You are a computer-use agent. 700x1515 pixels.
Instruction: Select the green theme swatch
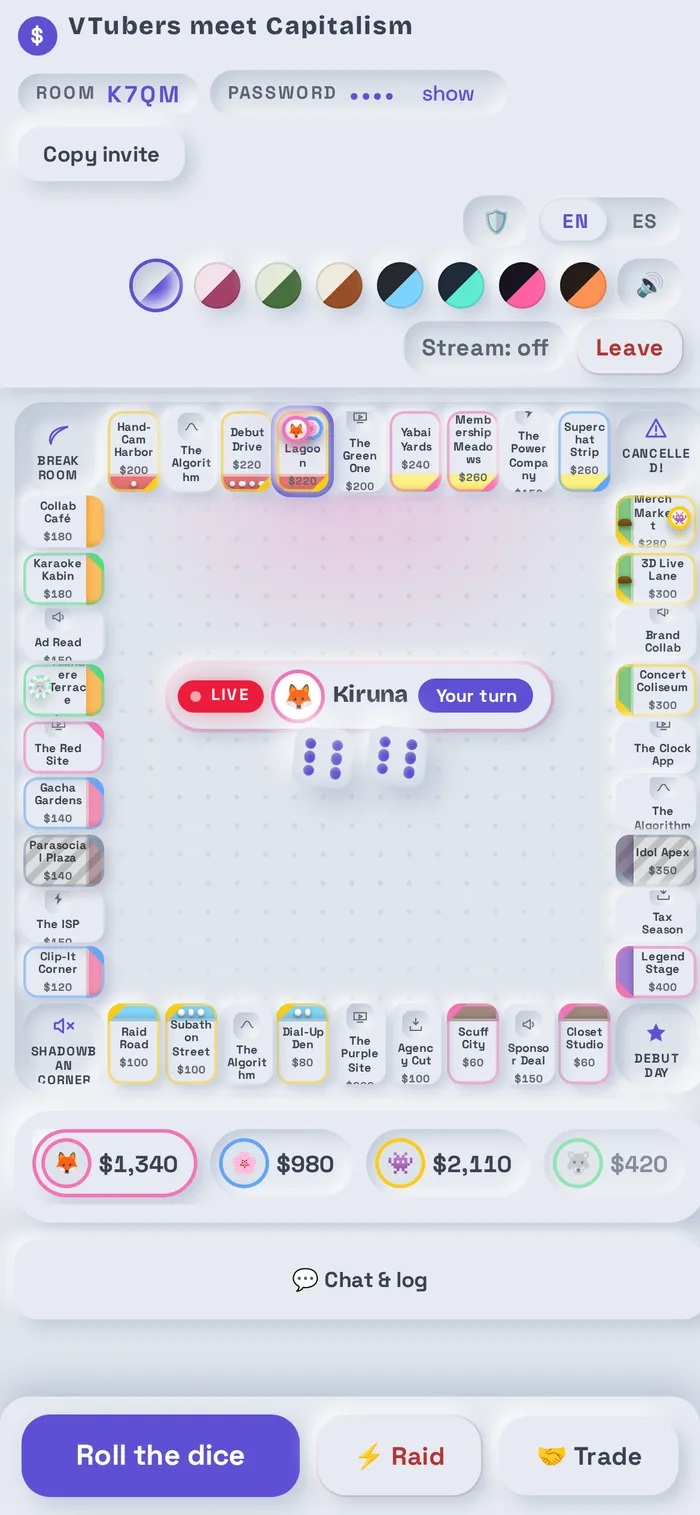(278, 286)
